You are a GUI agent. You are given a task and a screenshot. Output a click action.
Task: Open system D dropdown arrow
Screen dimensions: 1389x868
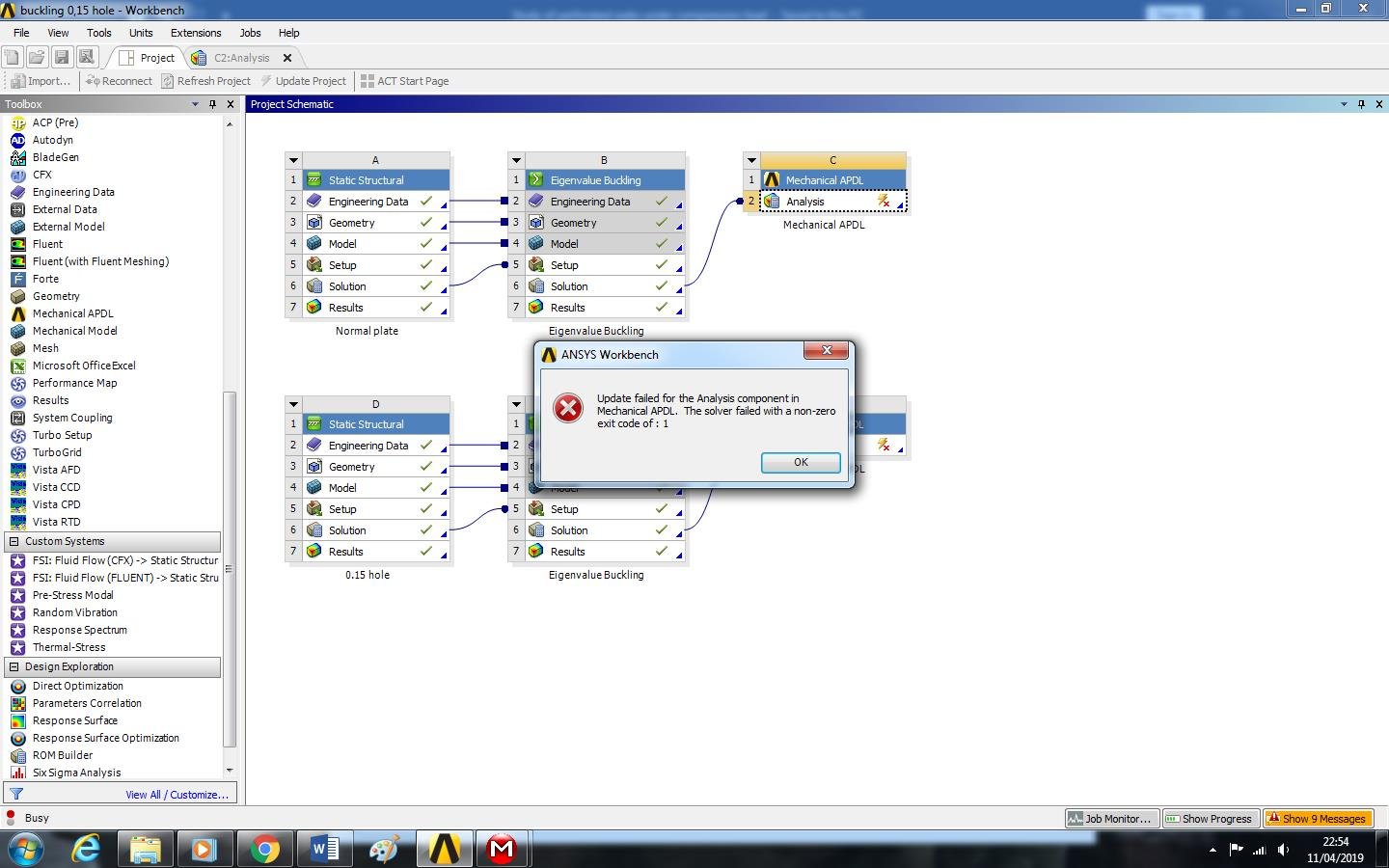293,404
